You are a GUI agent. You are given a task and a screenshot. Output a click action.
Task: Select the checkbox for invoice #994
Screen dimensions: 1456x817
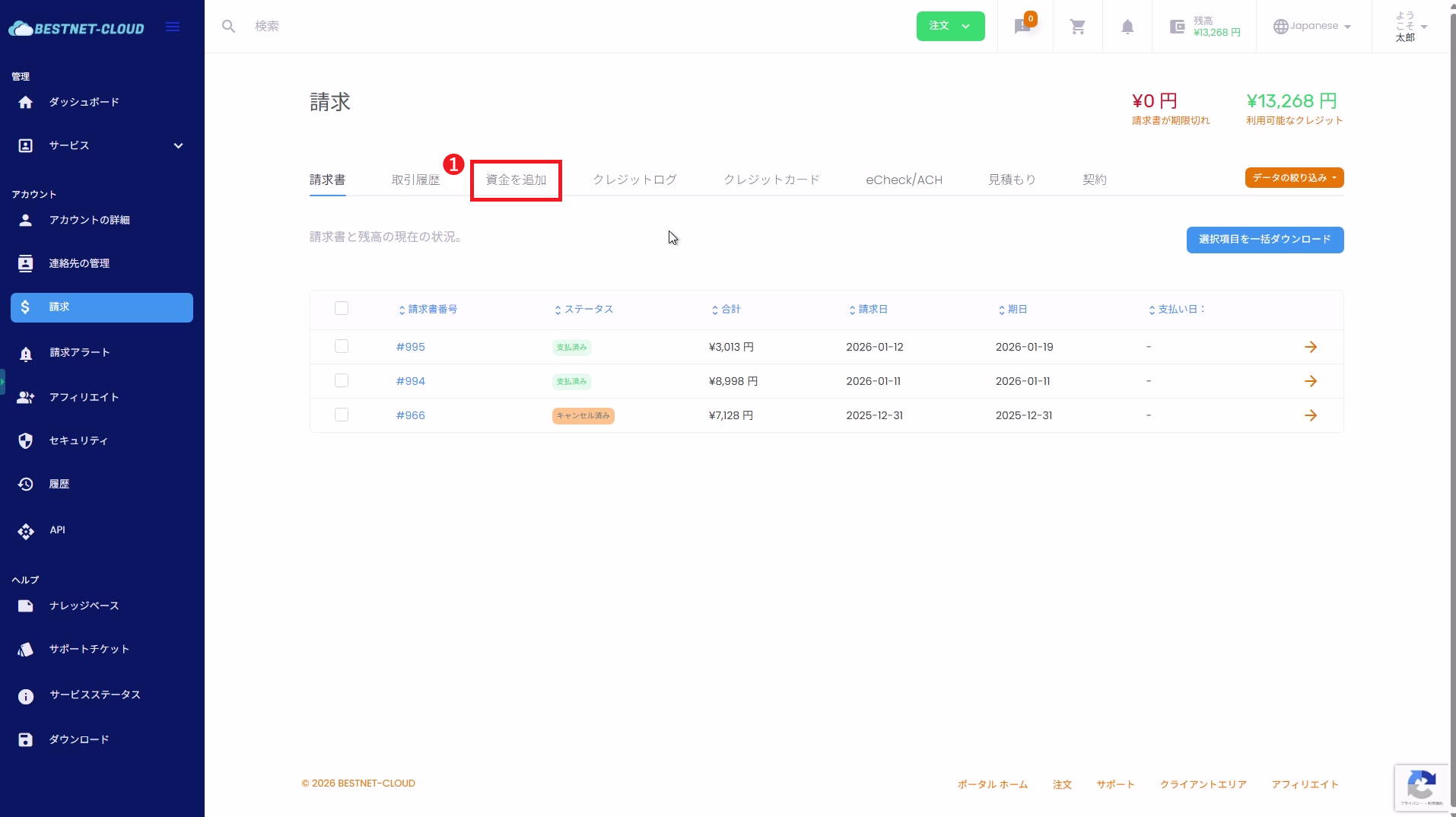(342, 380)
